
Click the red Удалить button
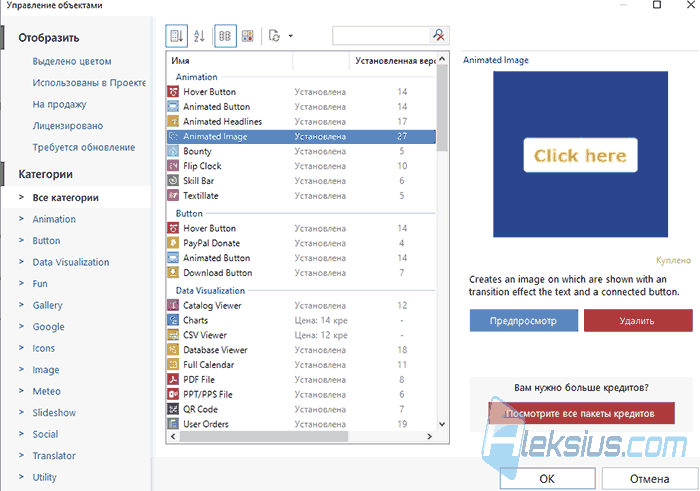(x=638, y=320)
